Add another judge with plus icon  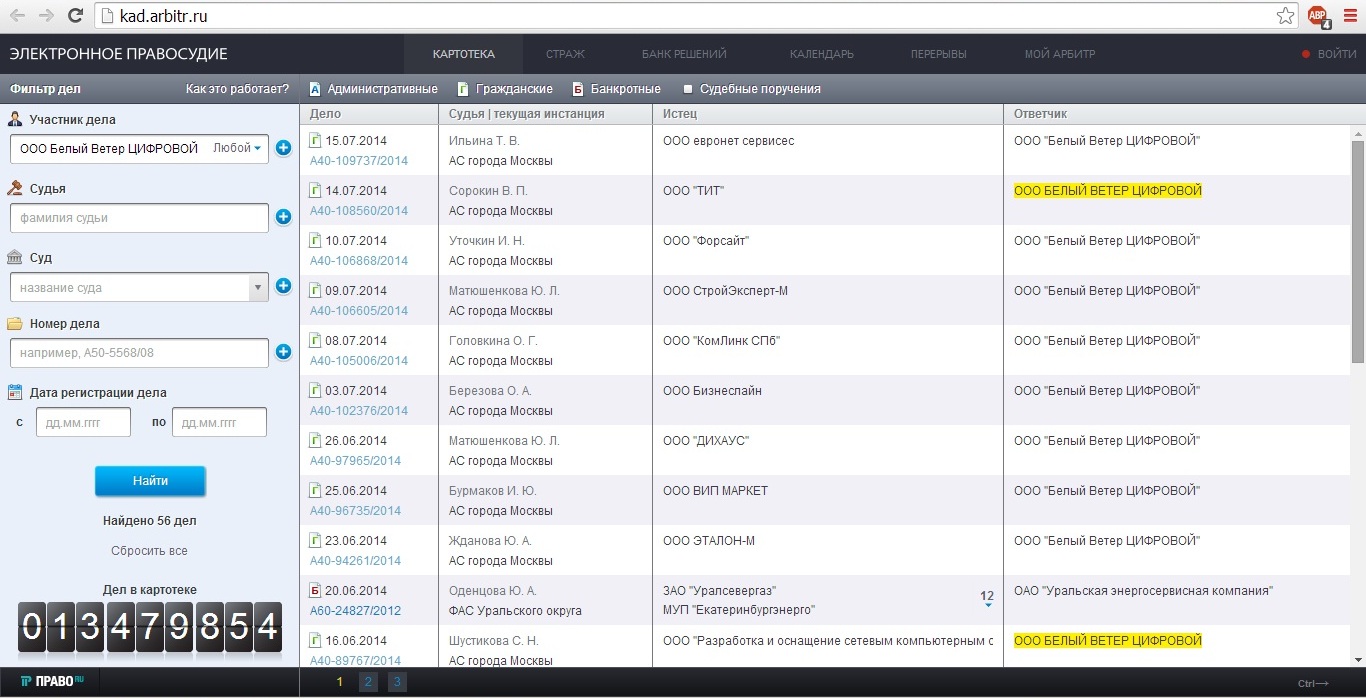[283, 217]
